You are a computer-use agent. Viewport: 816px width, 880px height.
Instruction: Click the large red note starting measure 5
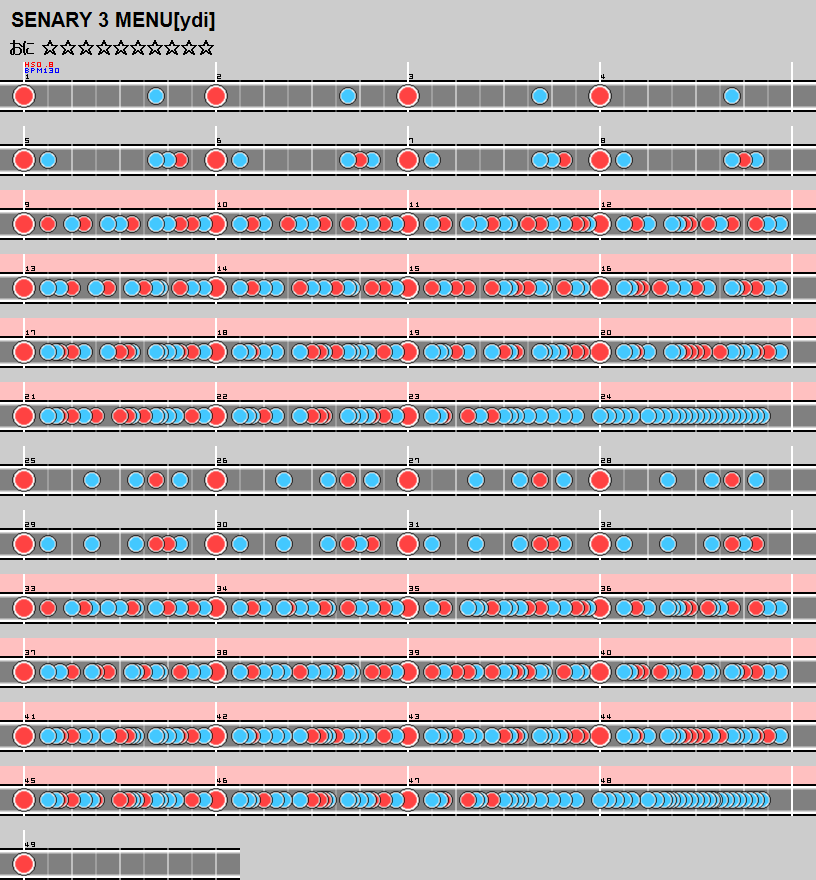coord(24,160)
